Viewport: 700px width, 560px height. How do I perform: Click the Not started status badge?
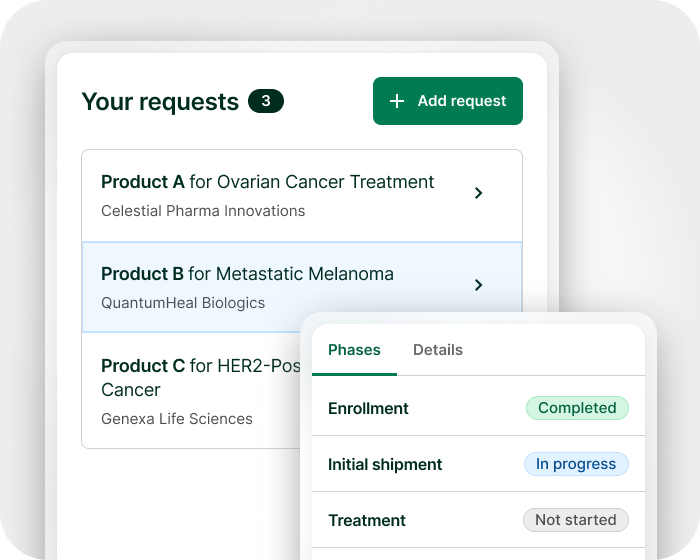pos(576,520)
